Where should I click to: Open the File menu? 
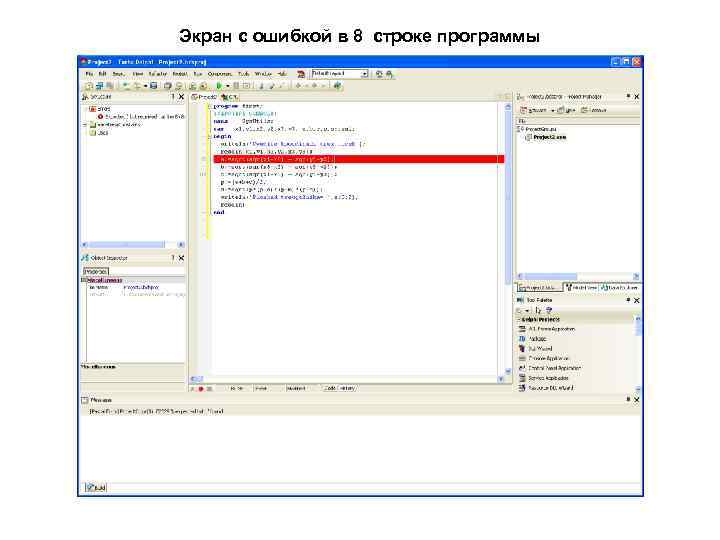coord(89,74)
